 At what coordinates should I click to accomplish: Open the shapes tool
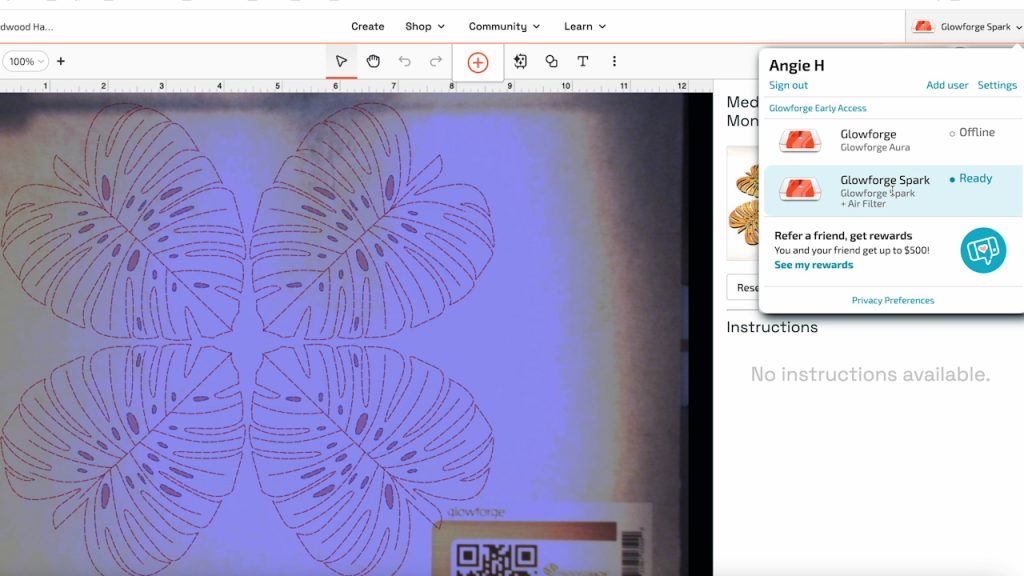pyautogui.click(x=551, y=61)
